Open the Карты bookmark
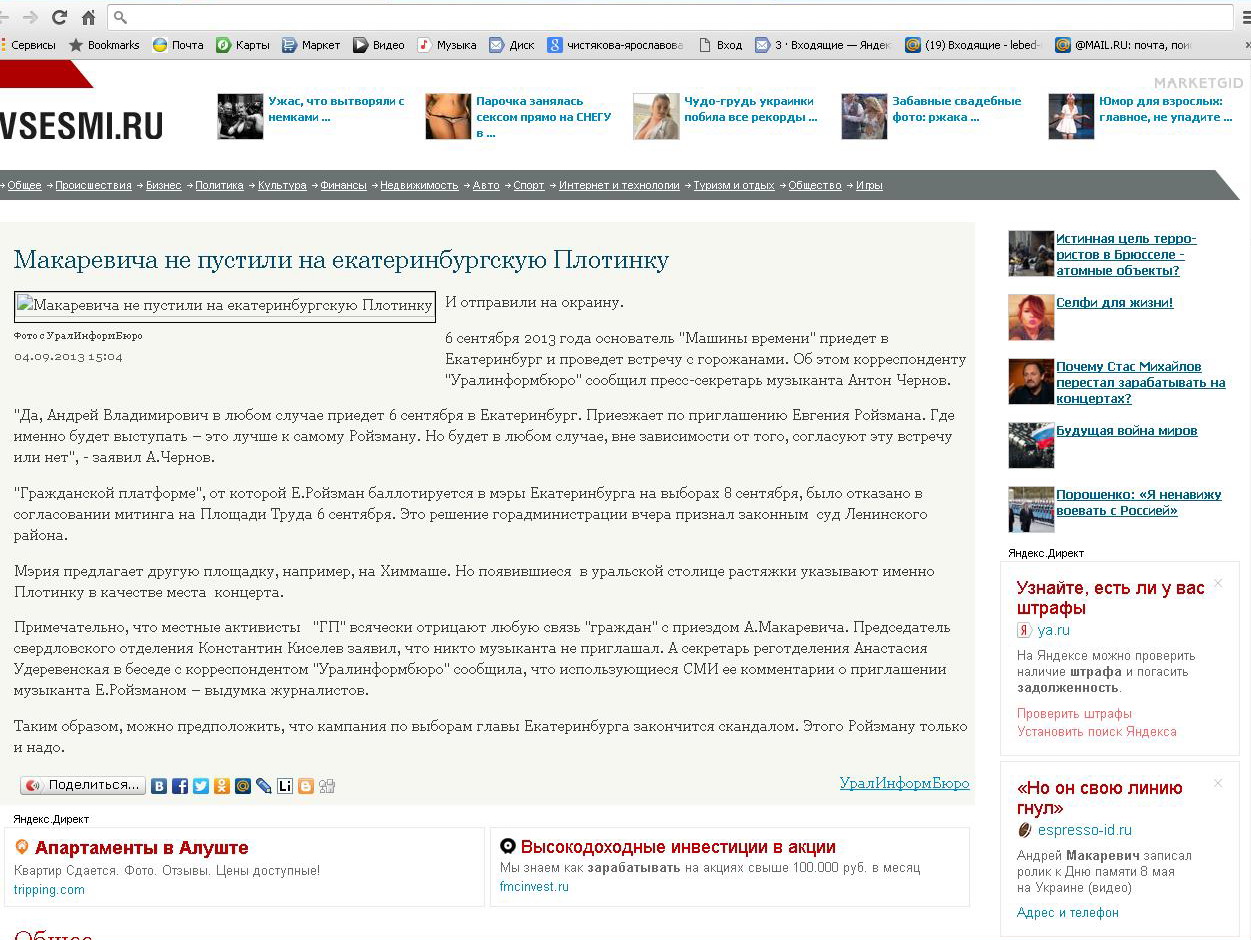This screenshot has height=940, width=1251. [x=243, y=45]
